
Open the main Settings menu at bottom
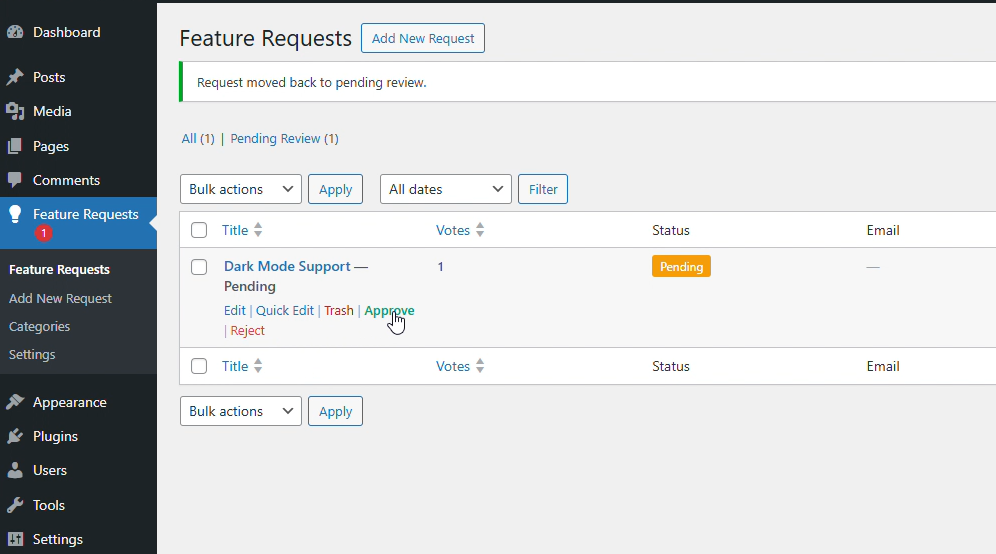[x=58, y=539]
